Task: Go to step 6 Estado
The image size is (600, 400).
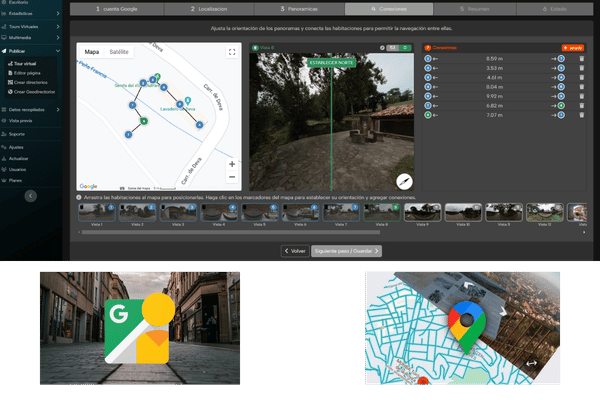Action: (x=555, y=9)
